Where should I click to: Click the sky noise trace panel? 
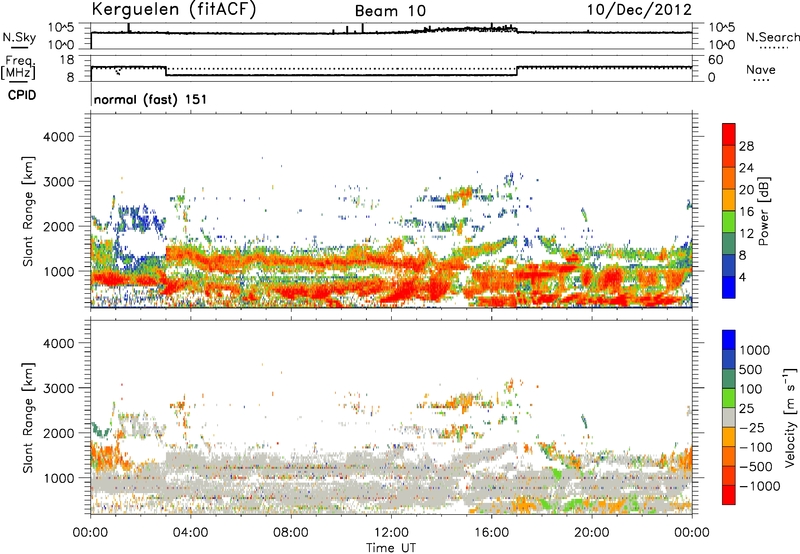(391, 36)
